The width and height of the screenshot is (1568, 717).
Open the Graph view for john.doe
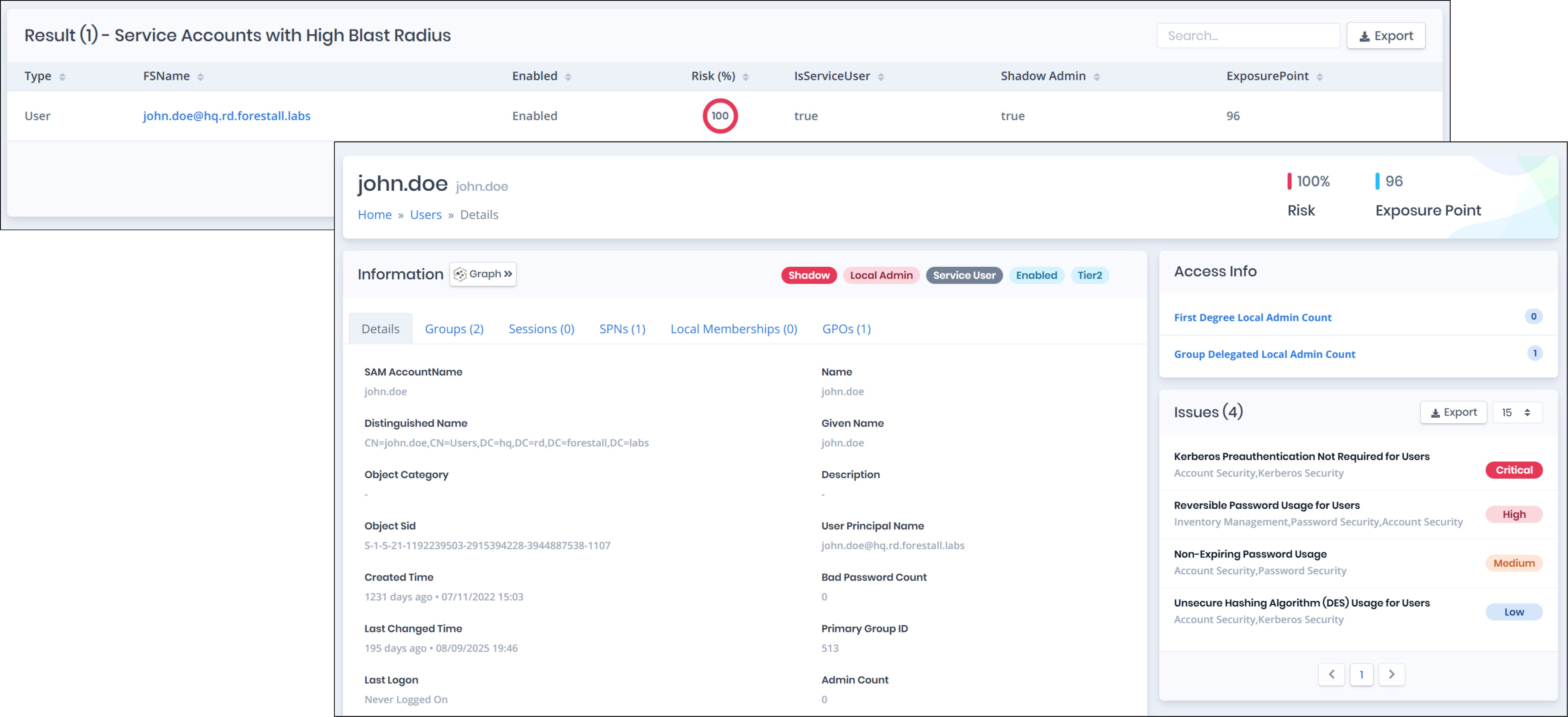483,275
